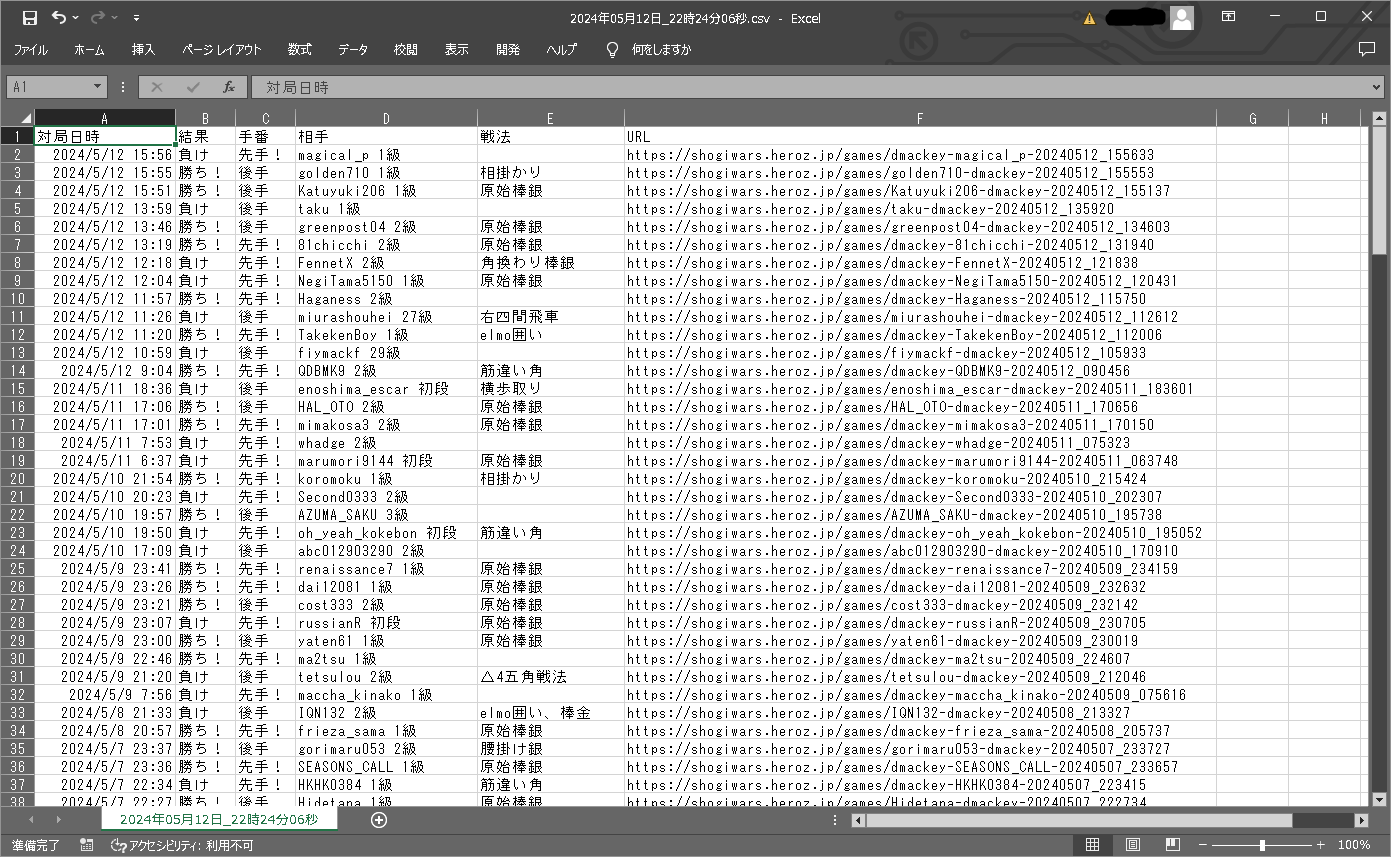Viewport: 1391px width, 857px height.
Task: Click the horizontal scrollbar right arrow
Action: pos(1361,820)
